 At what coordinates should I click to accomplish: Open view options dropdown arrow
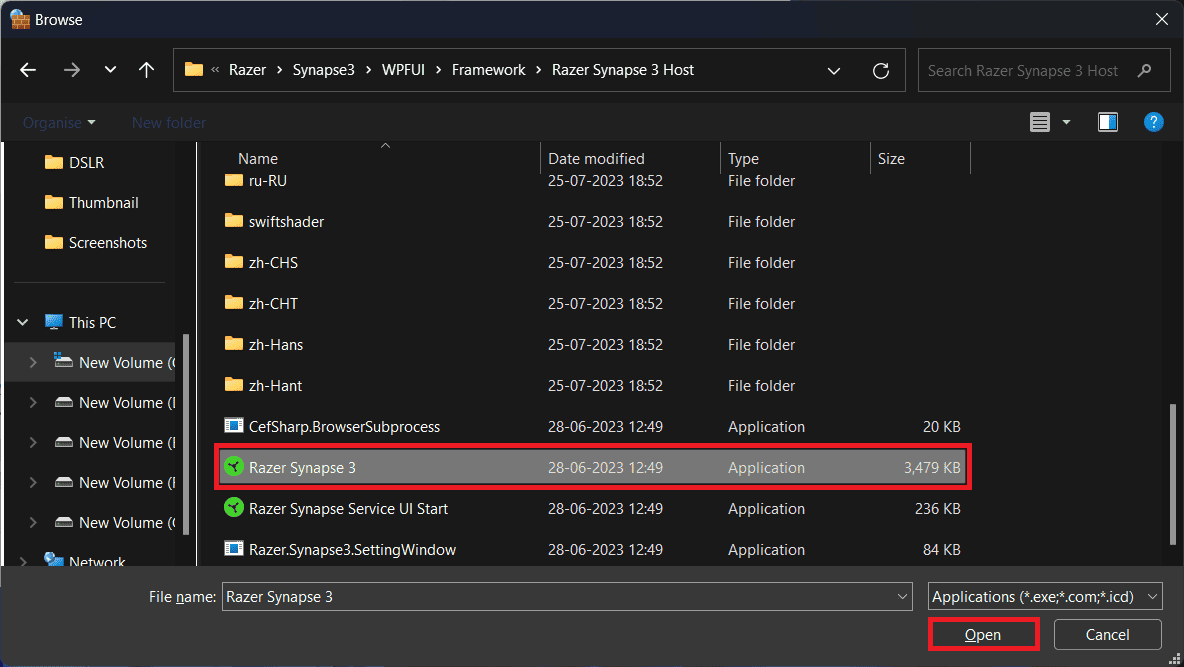click(1066, 122)
